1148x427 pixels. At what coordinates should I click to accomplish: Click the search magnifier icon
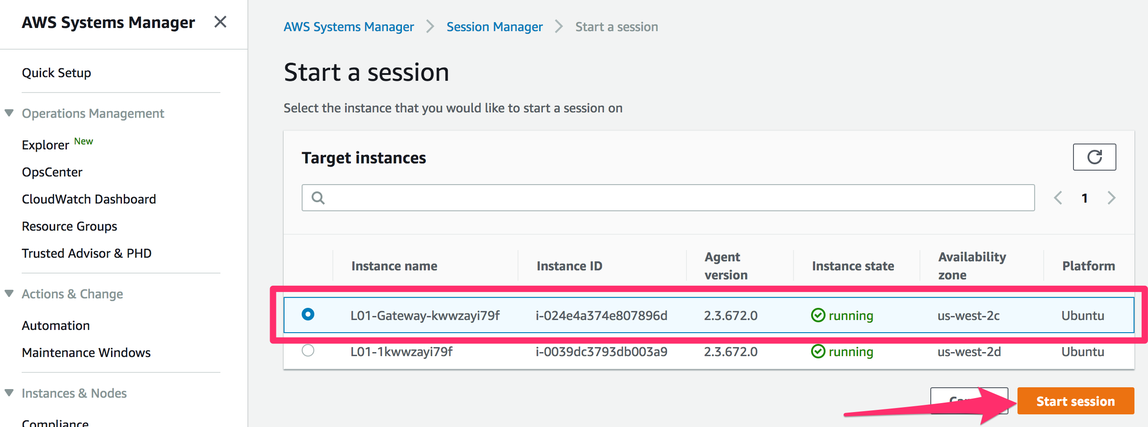click(318, 198)
